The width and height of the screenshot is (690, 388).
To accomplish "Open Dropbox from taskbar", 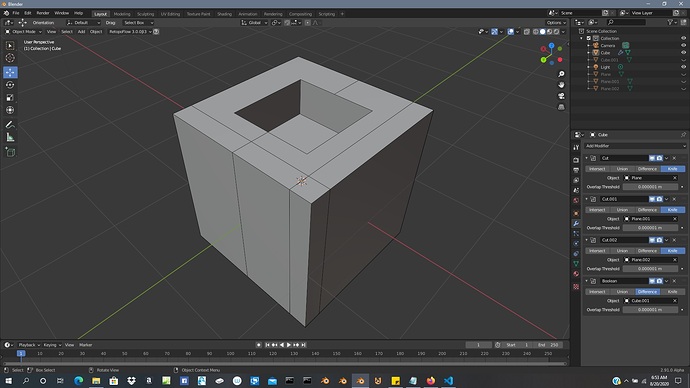I will pyautogui.click(x=131, y=381).
